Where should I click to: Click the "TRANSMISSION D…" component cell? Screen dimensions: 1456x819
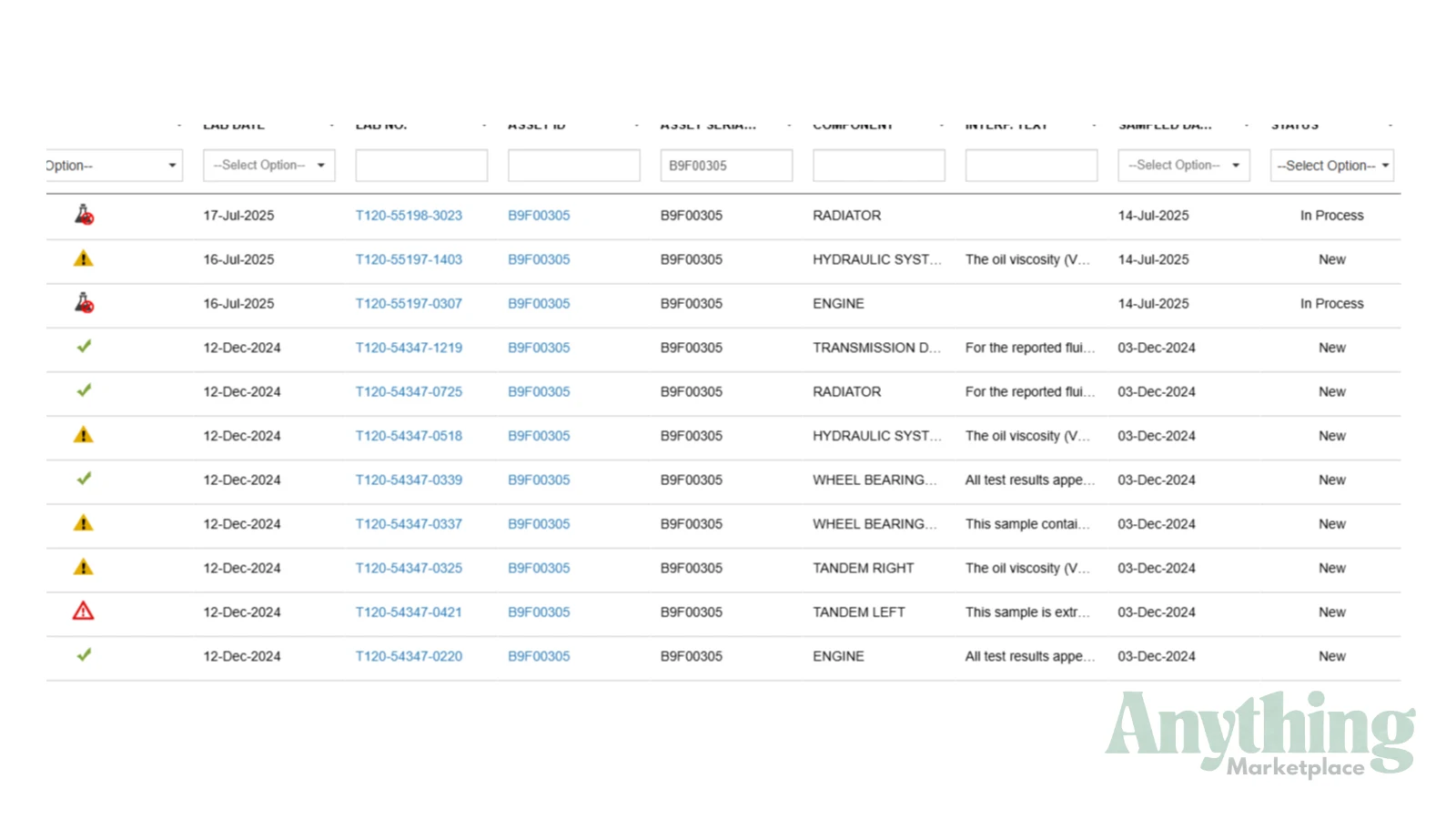tap(877, 348)
